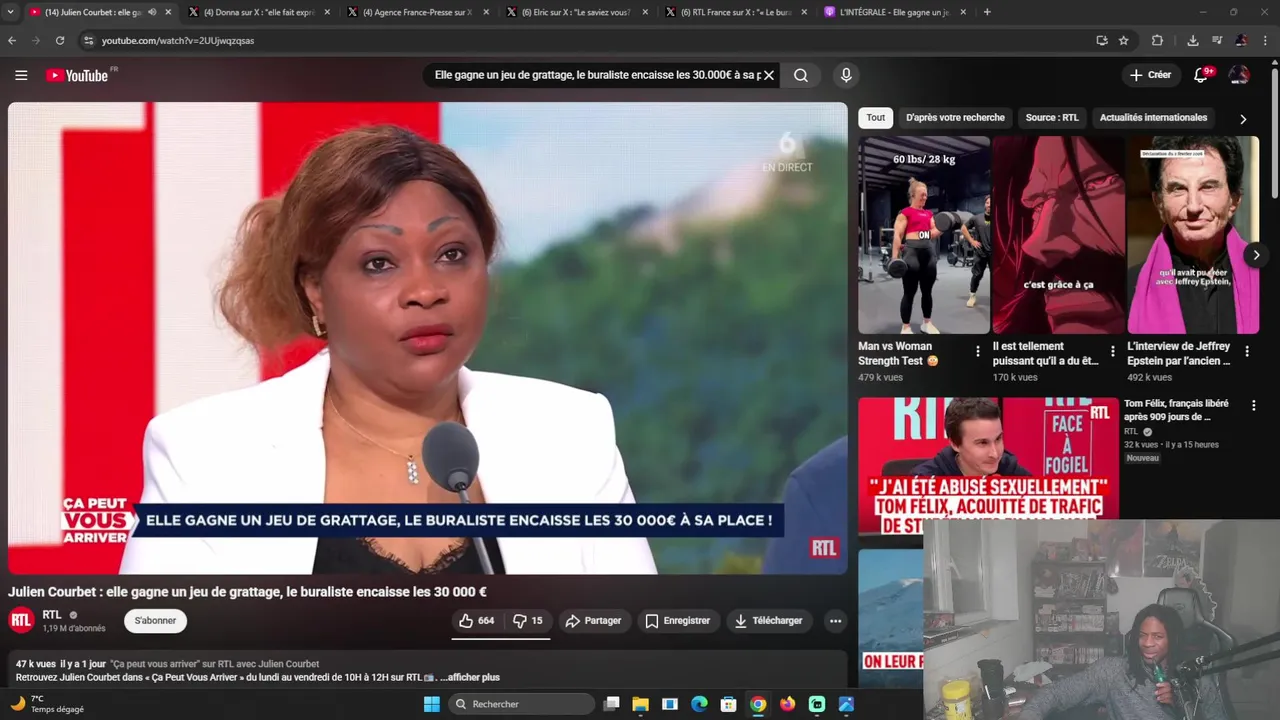Image resolution: width=1280 pixels, height=720 pixels.
Task: Open Task View in the taskbar
Action: [x=612, y=704]
